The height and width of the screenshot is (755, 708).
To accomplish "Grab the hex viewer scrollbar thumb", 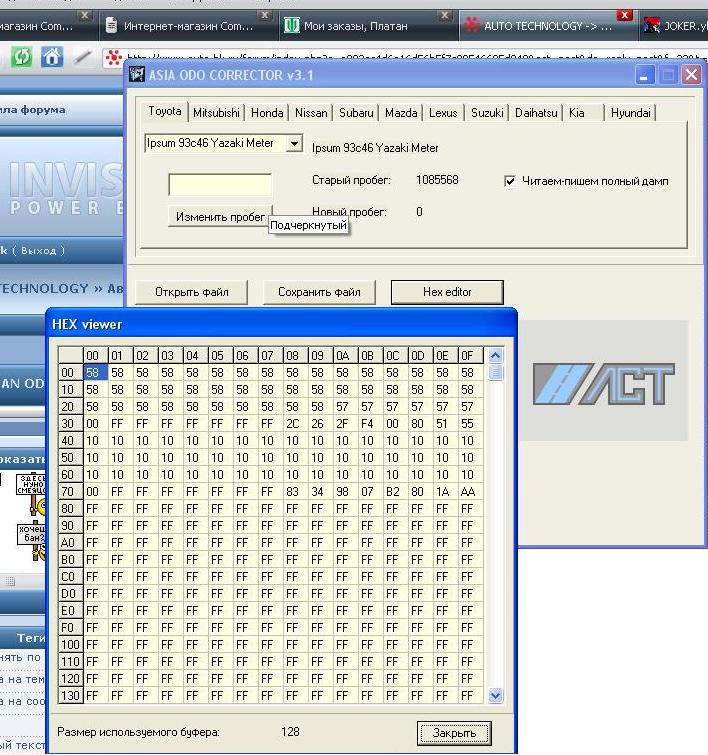I will coord(495,373).
